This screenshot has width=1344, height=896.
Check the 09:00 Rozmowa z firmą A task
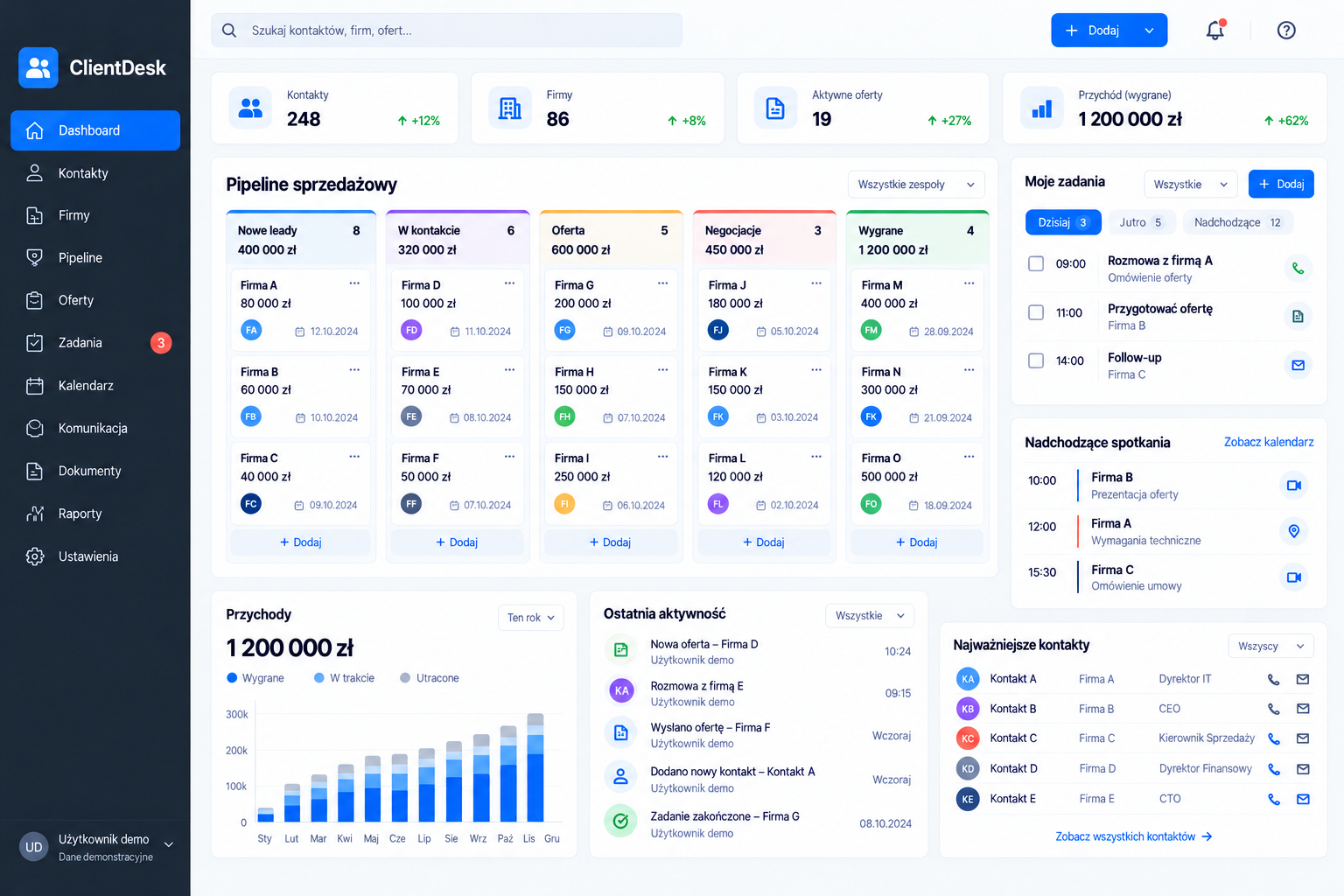coord(1036,263)
